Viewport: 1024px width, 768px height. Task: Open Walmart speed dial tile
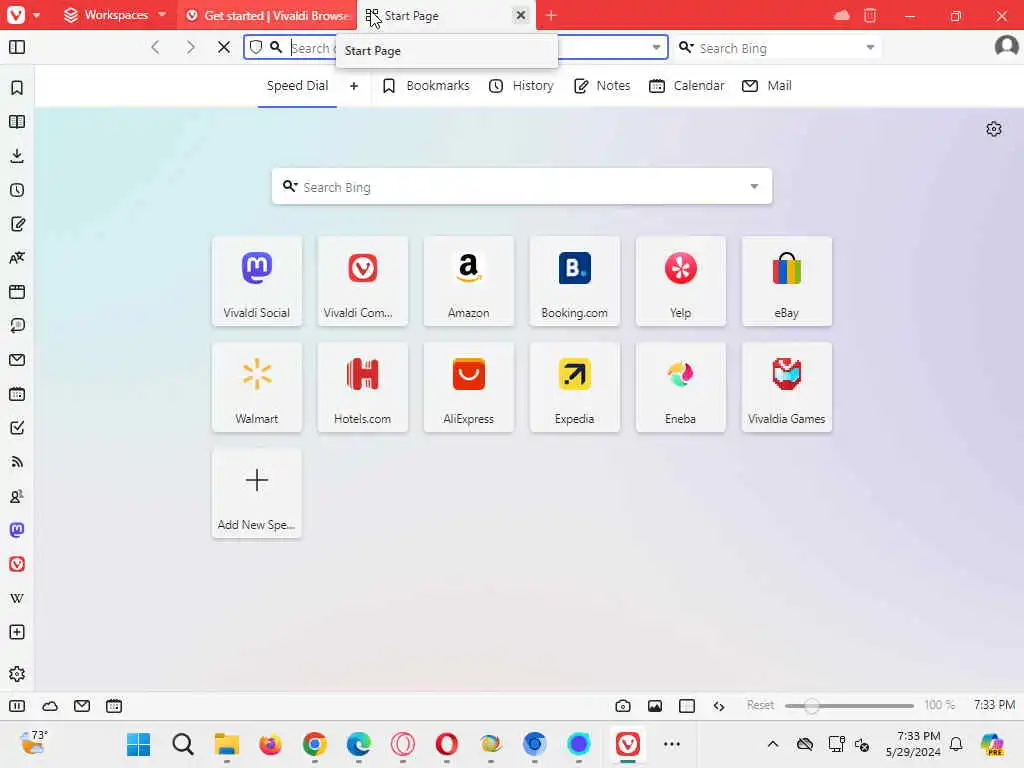pos(257,387)
